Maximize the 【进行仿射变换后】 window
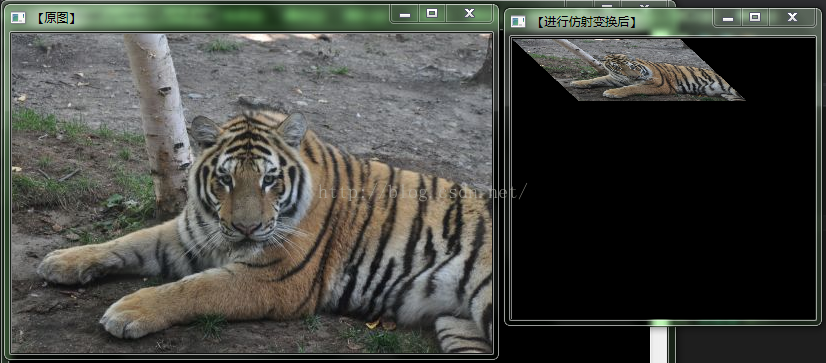The image size is (826, 363). pos(755,17)
